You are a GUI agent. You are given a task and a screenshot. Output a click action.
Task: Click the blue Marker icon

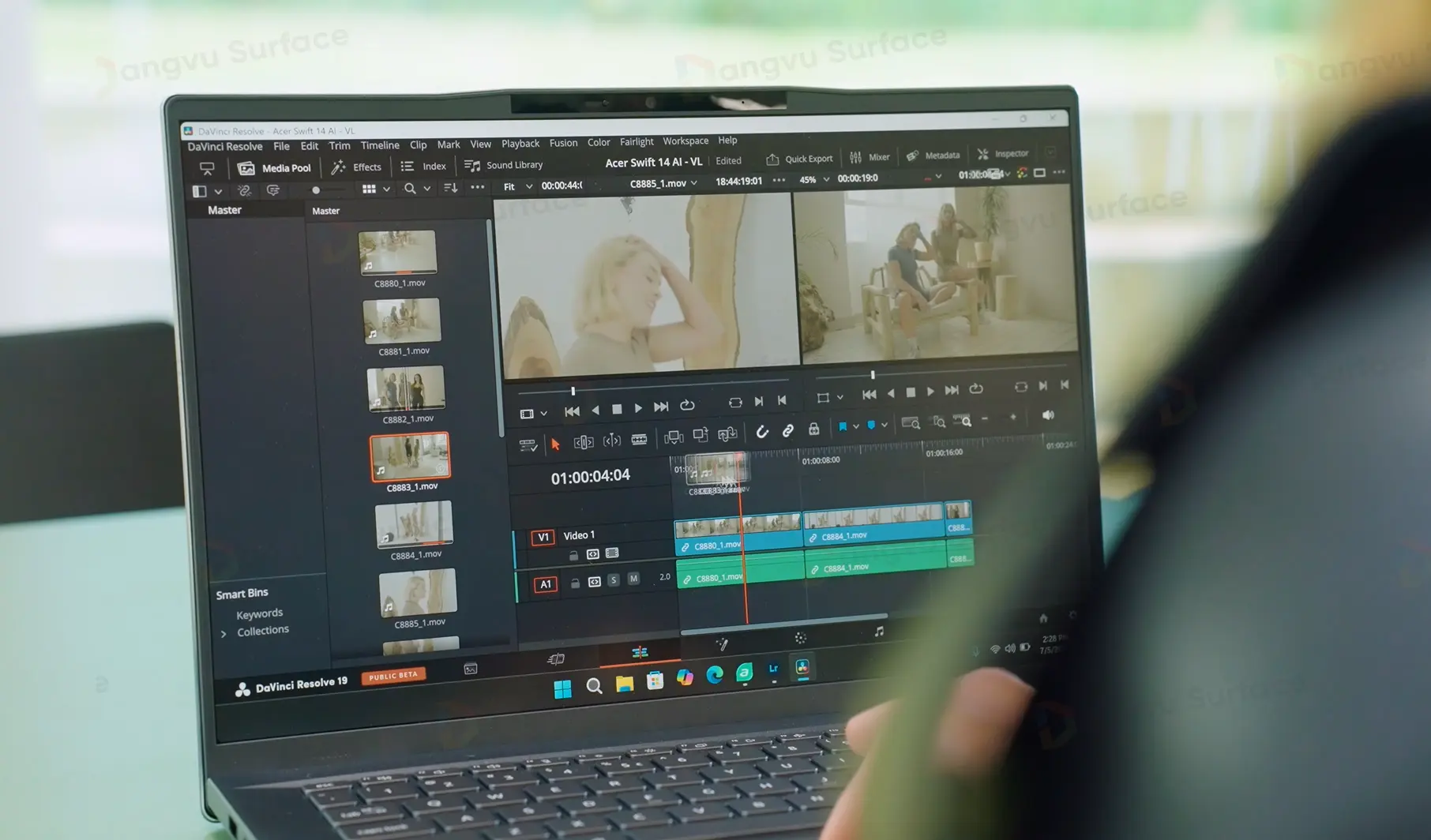click(x=871, y=425)
